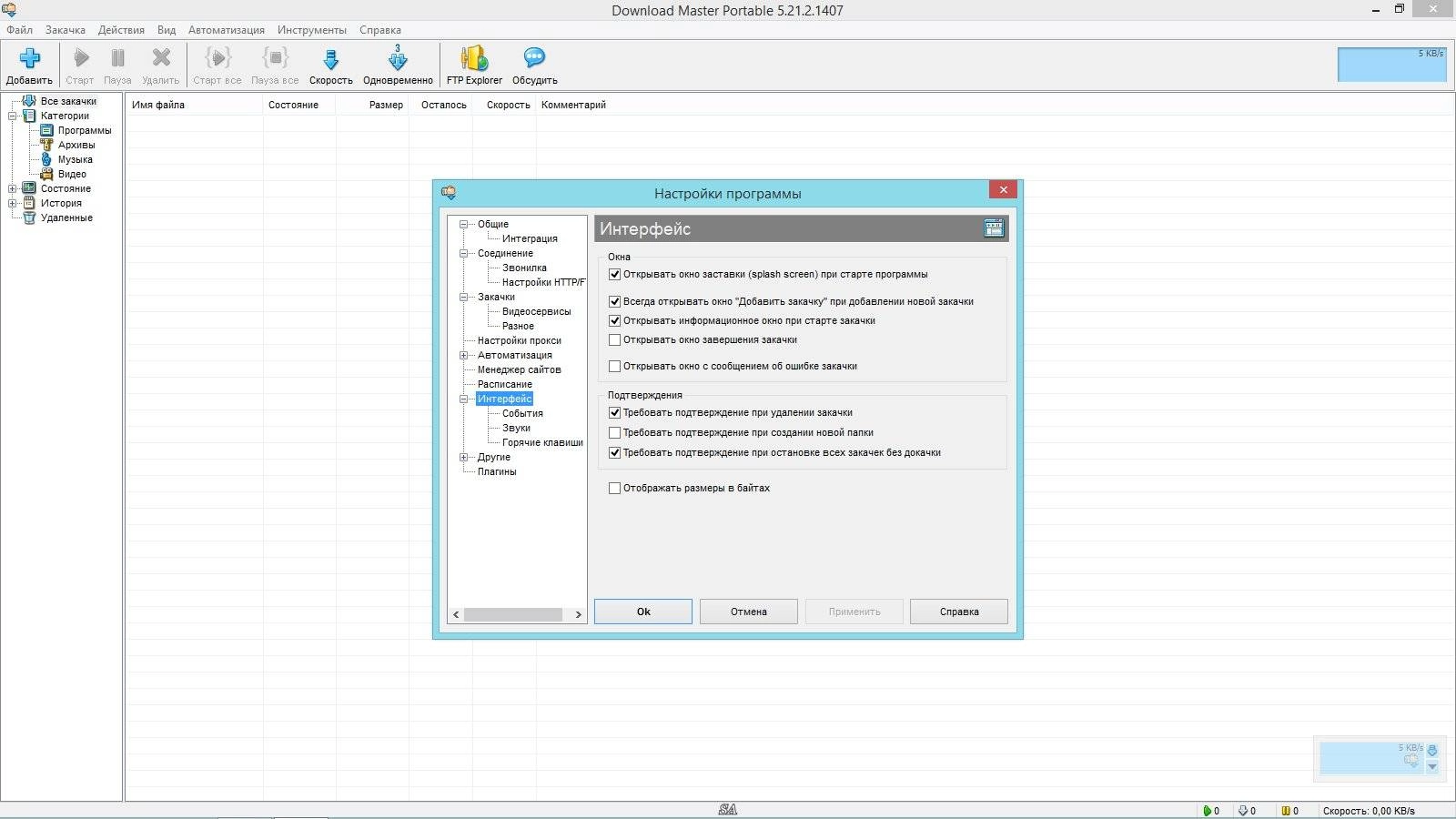Enable confirmation on new folder creation
This screenshot has width=1456, height=819.
tap(614, 432)
